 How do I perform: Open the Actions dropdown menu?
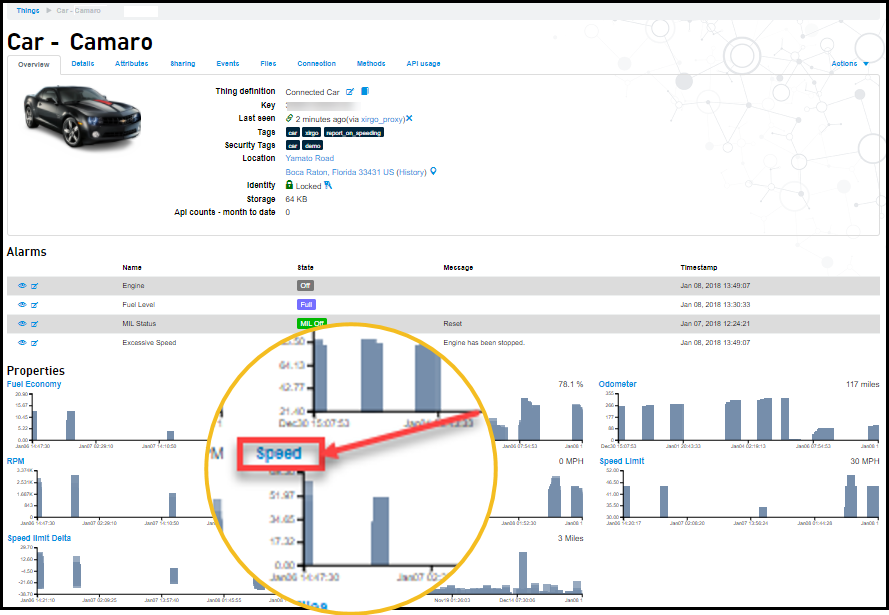point(849,63)
